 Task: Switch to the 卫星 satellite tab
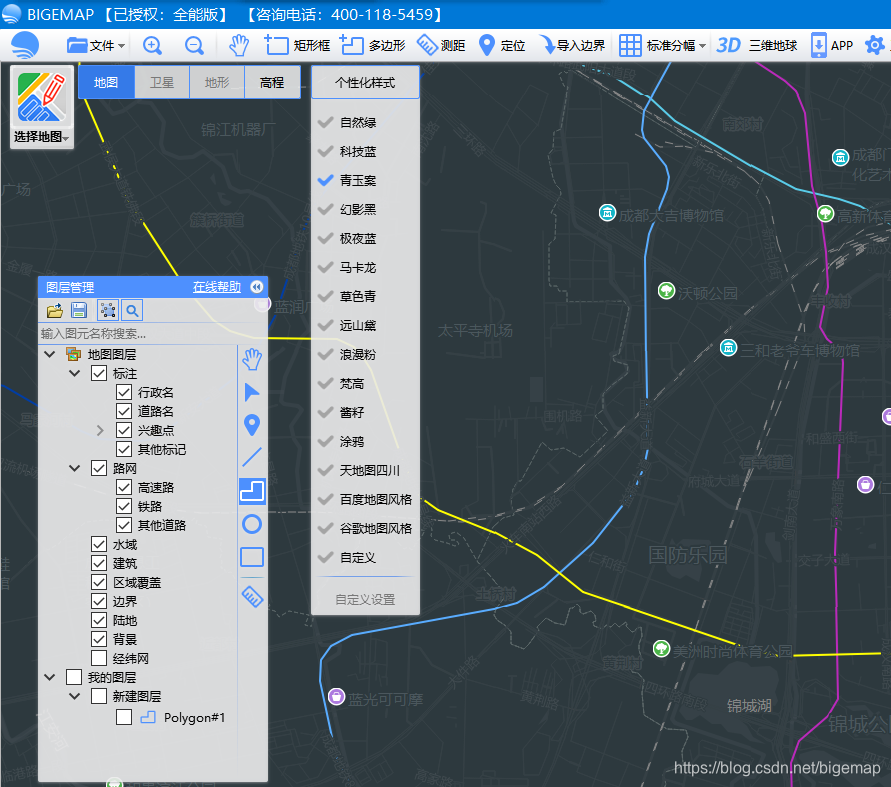pos(162,82)
